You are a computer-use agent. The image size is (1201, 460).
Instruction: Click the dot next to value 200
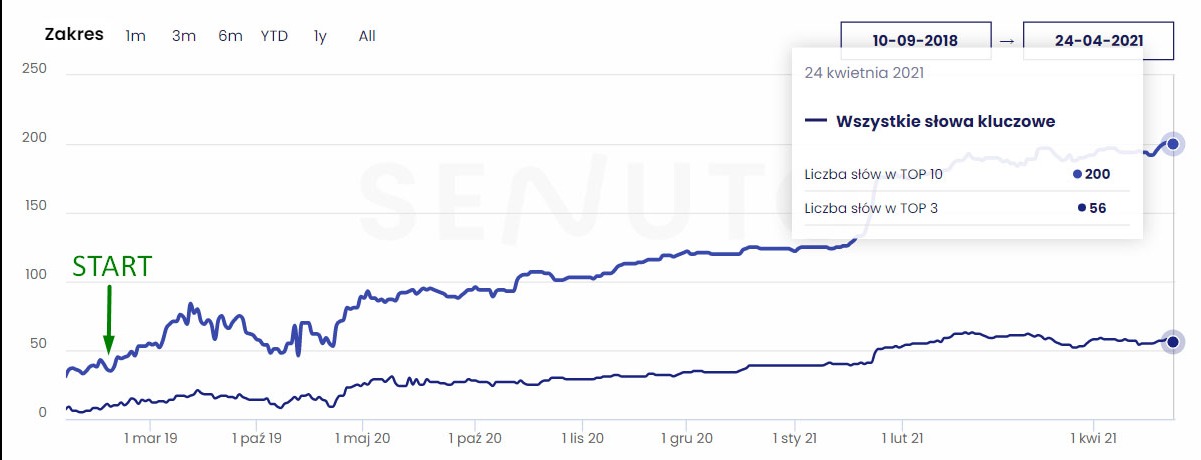[x=1077, y=174]
